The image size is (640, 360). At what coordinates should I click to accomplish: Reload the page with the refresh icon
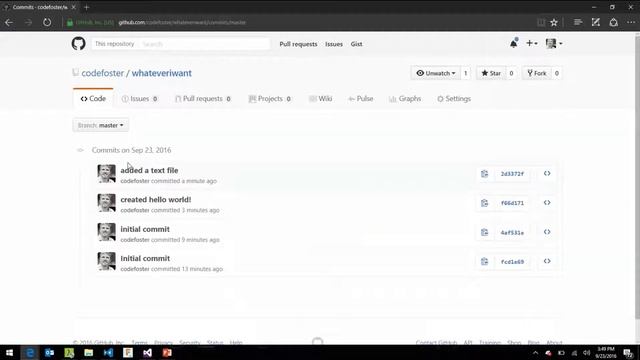47,22
